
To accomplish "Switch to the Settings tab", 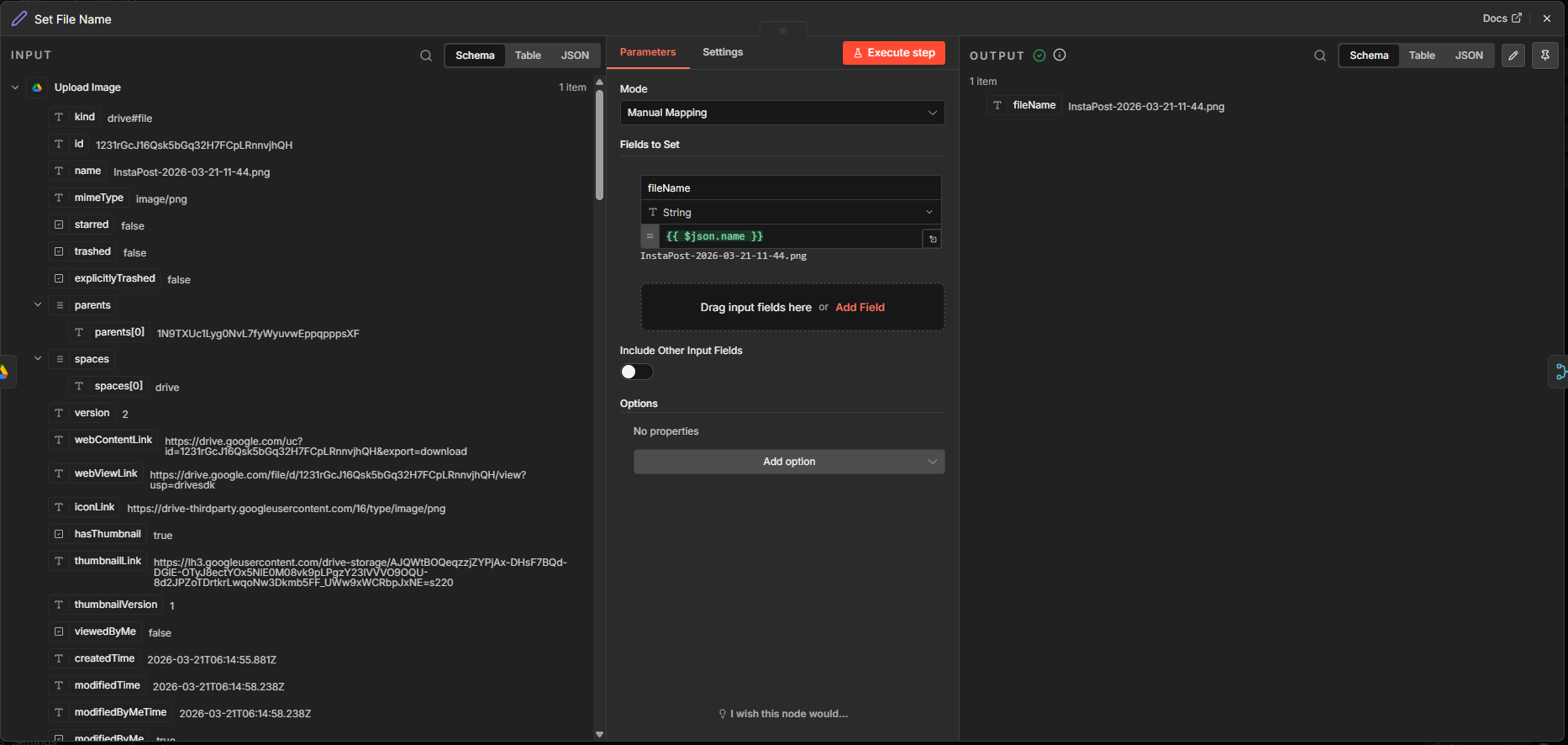I will [x=722, y=52].
